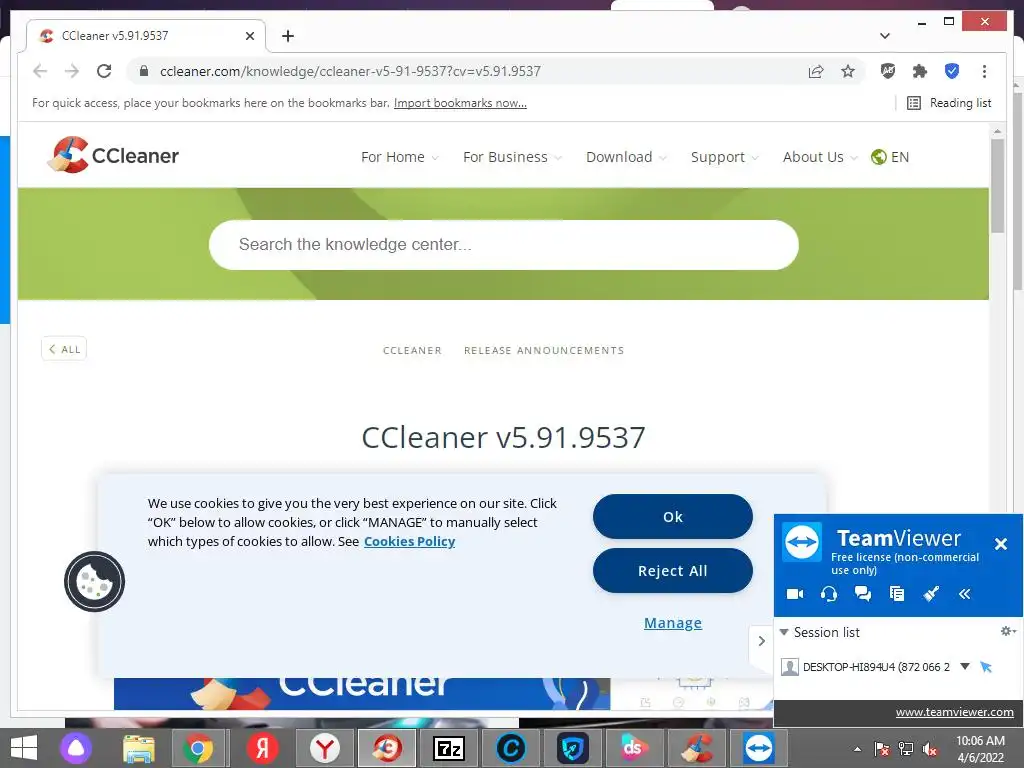Visit www.teamviewer.com link
This screenshot has width=1024, height=768.
[x=954, y=712]
